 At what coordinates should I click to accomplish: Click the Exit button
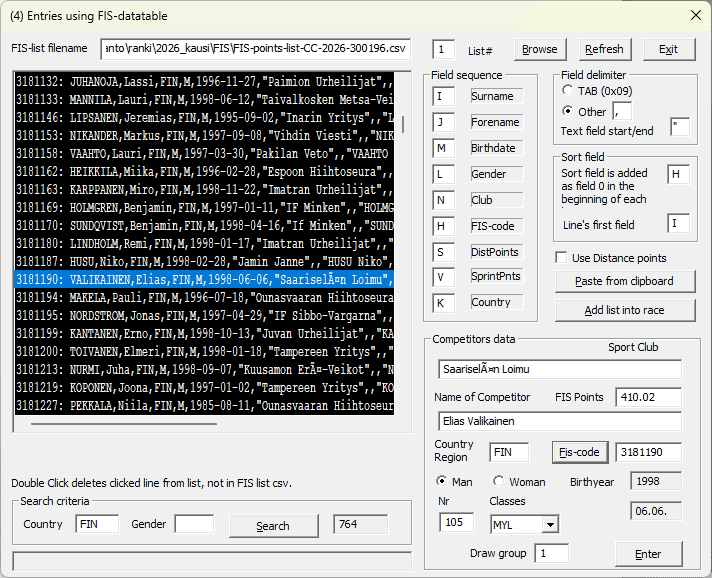click(x=668, y=49)
